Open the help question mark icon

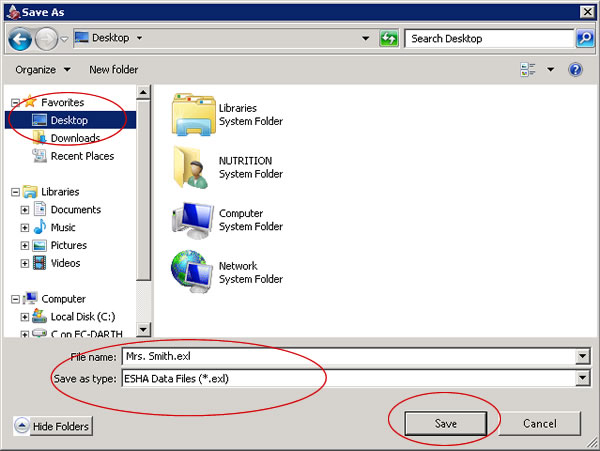pos(575,70)
